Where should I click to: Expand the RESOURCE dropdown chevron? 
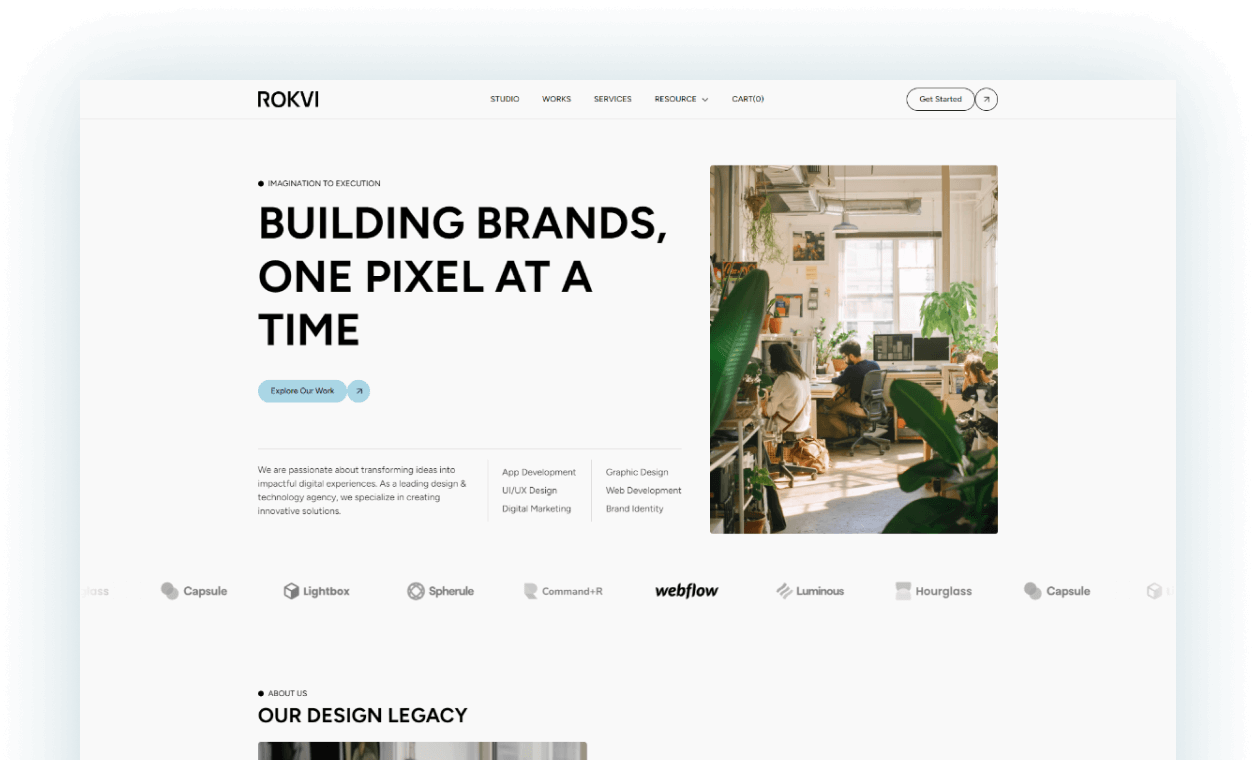click(705, 100)
